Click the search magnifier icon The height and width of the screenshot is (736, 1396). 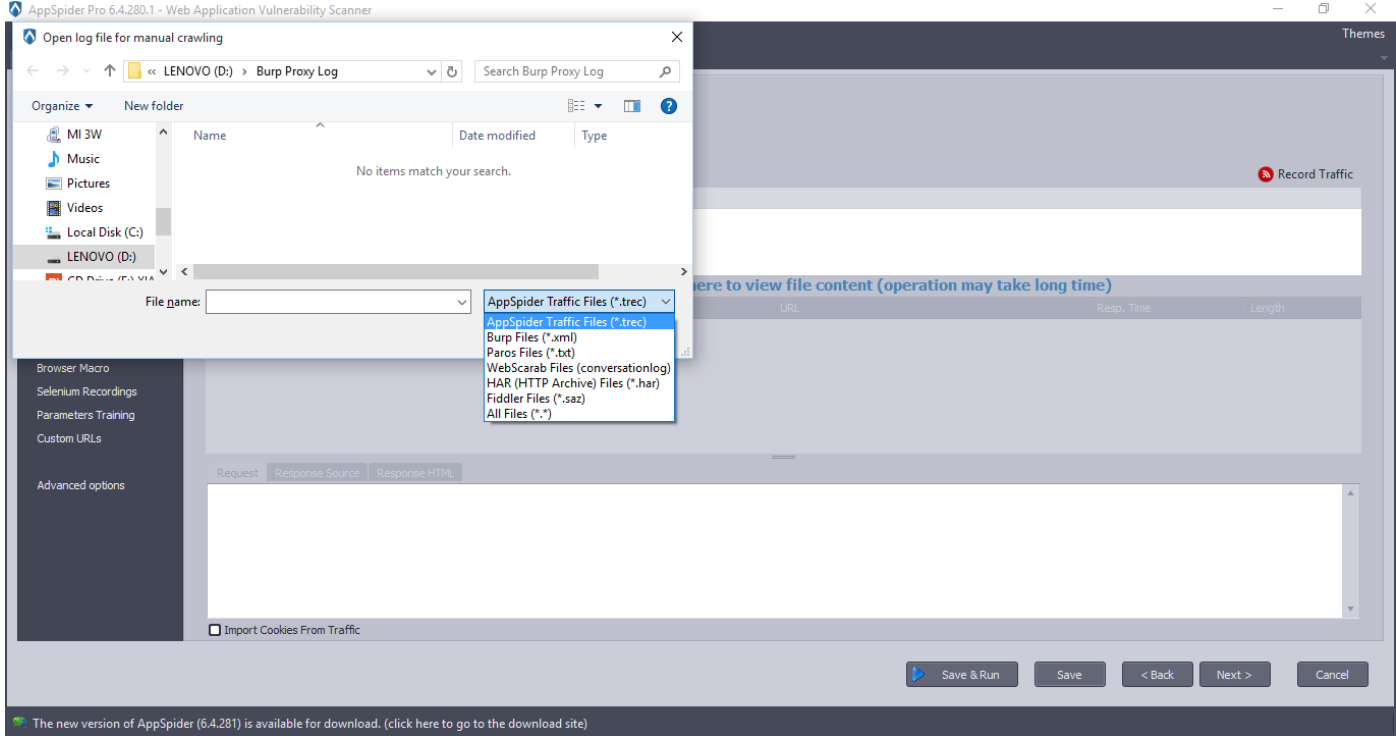click(x=666, y=72)
